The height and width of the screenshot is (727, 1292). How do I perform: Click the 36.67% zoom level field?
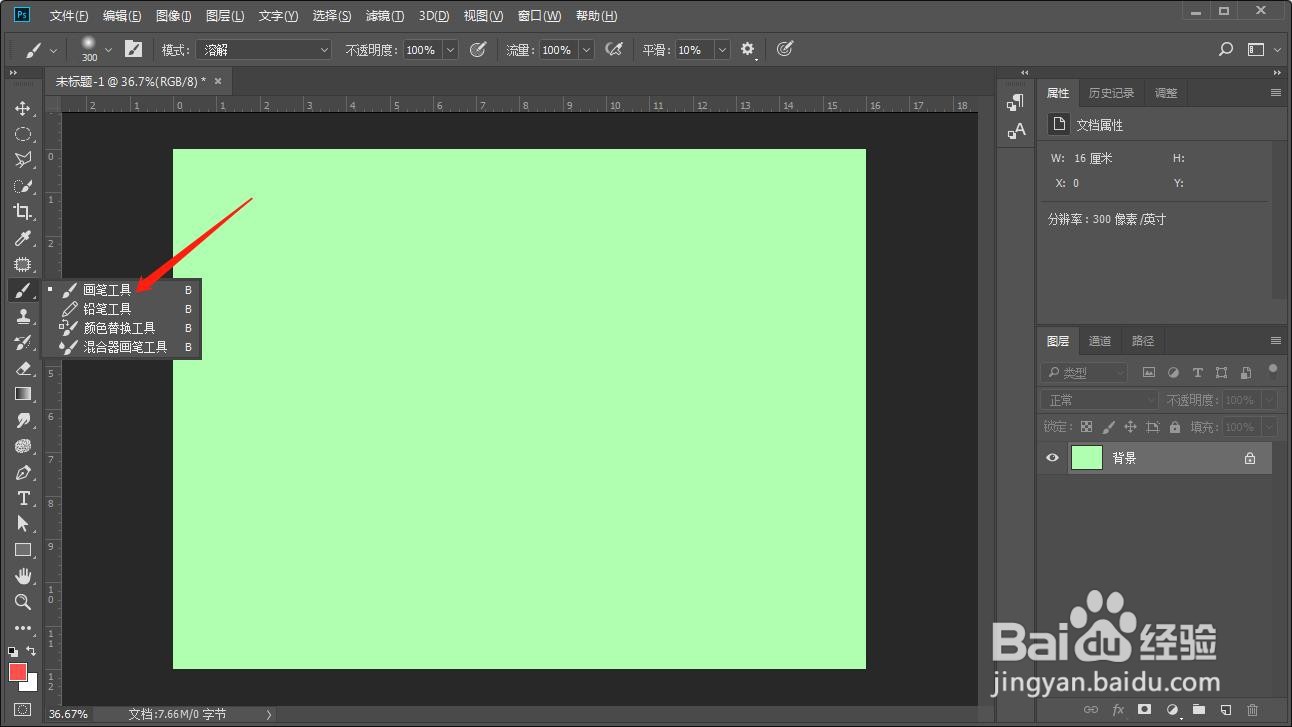pyautogui.click(x=68, y=714)
